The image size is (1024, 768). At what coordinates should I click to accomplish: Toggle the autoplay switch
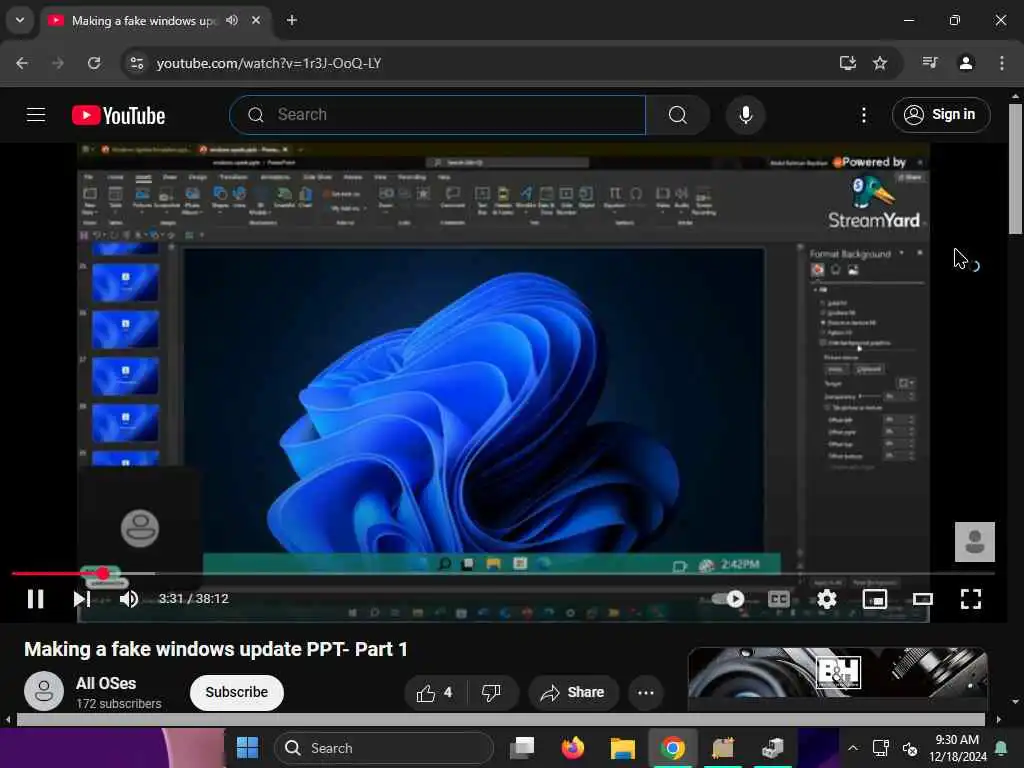[x=728, y=599]
